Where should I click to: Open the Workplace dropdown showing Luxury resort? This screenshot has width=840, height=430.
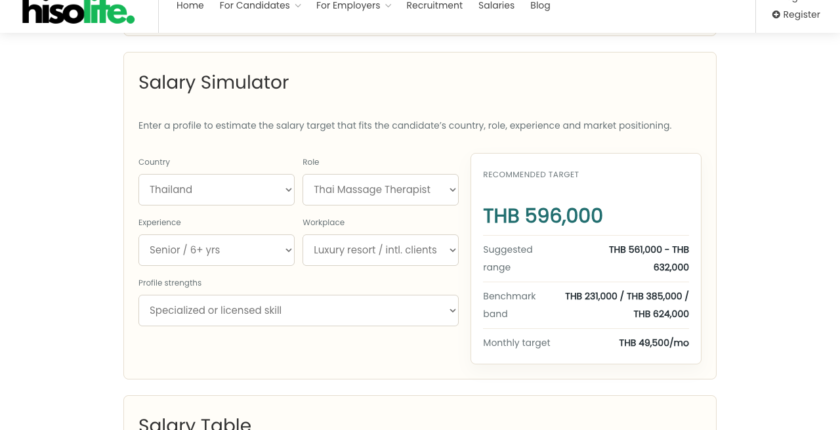[380, 250]
